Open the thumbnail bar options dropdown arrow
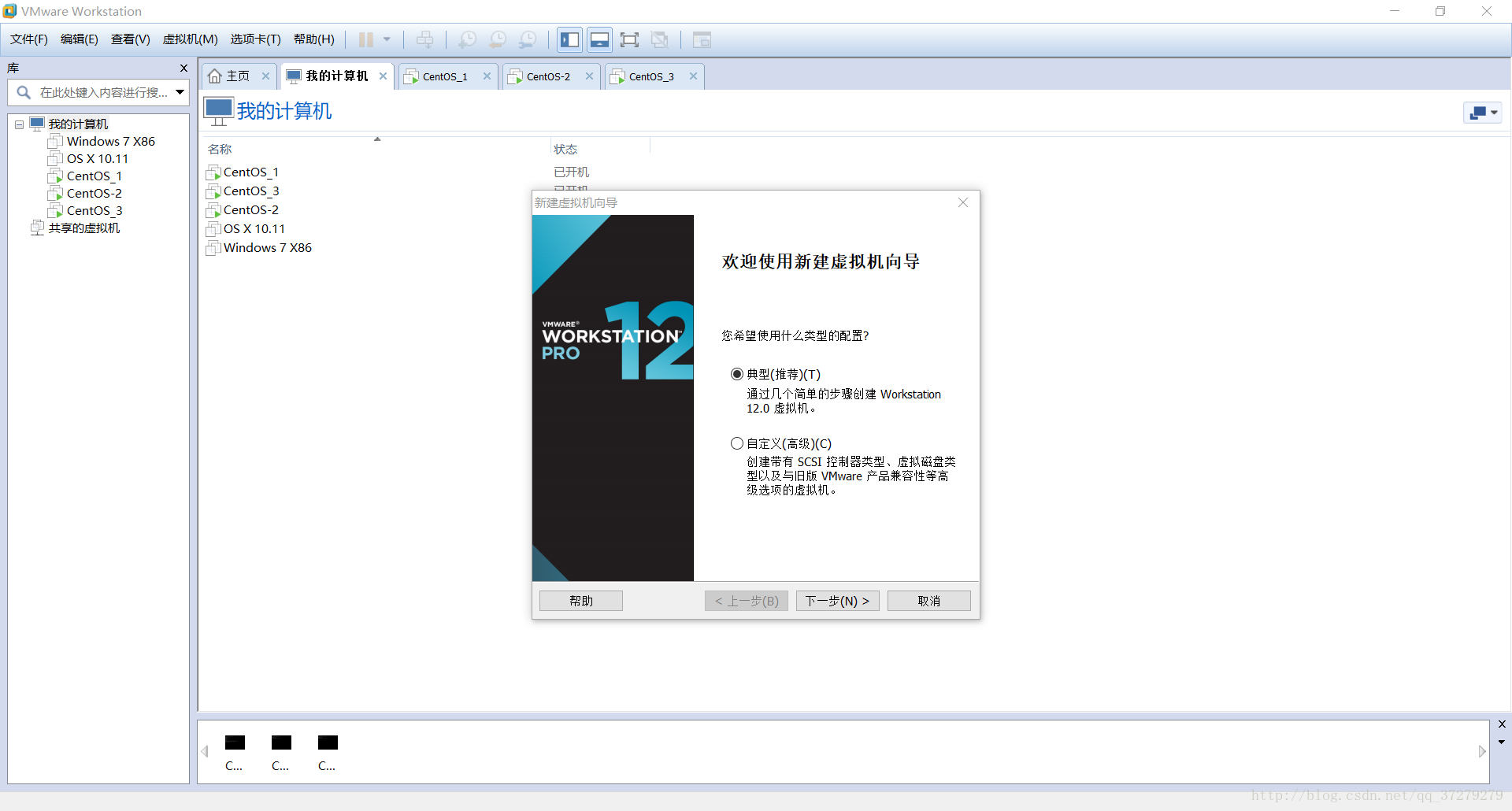Image resolution: width=1512 pixels, height=811 pixels. [1502, 742]
